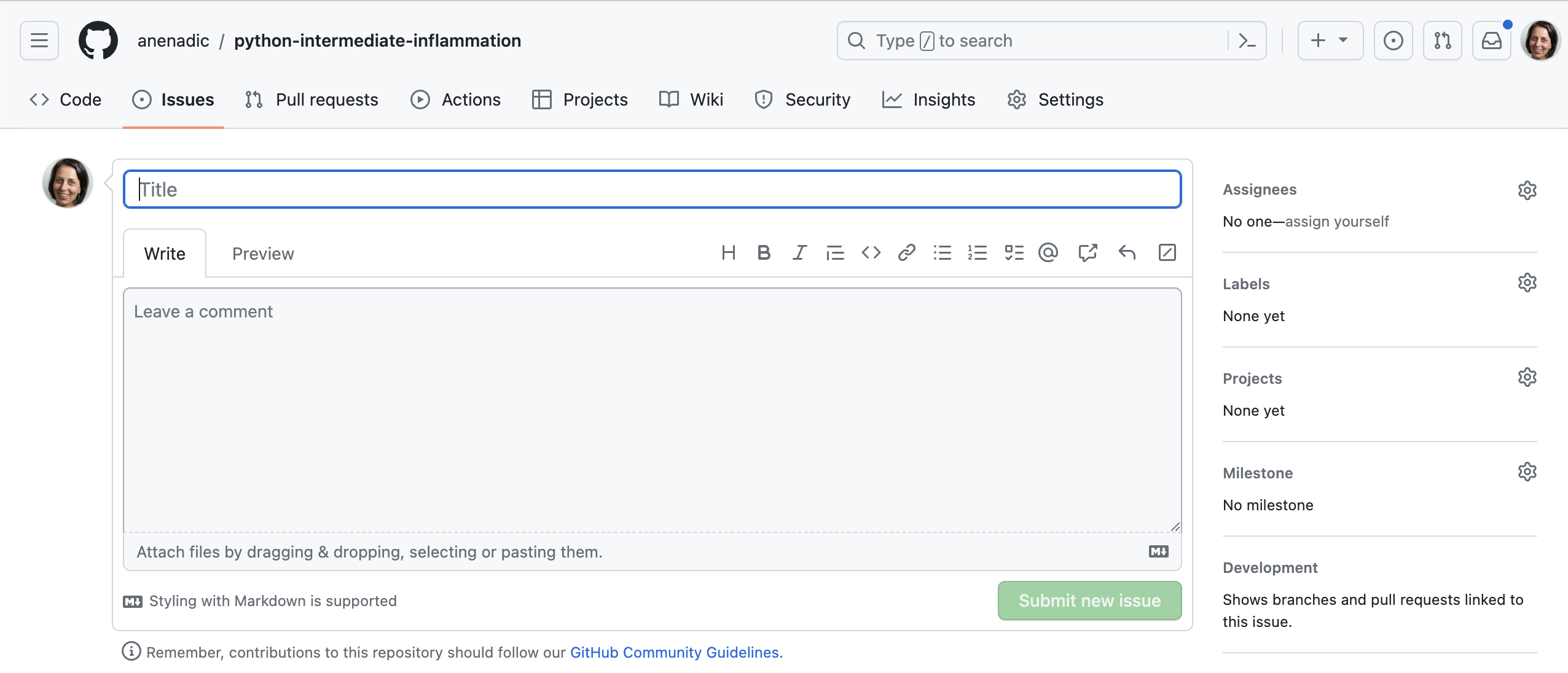Toggle bold text formatting
This screenshot has height=673, width=1568.
point(764,252)
